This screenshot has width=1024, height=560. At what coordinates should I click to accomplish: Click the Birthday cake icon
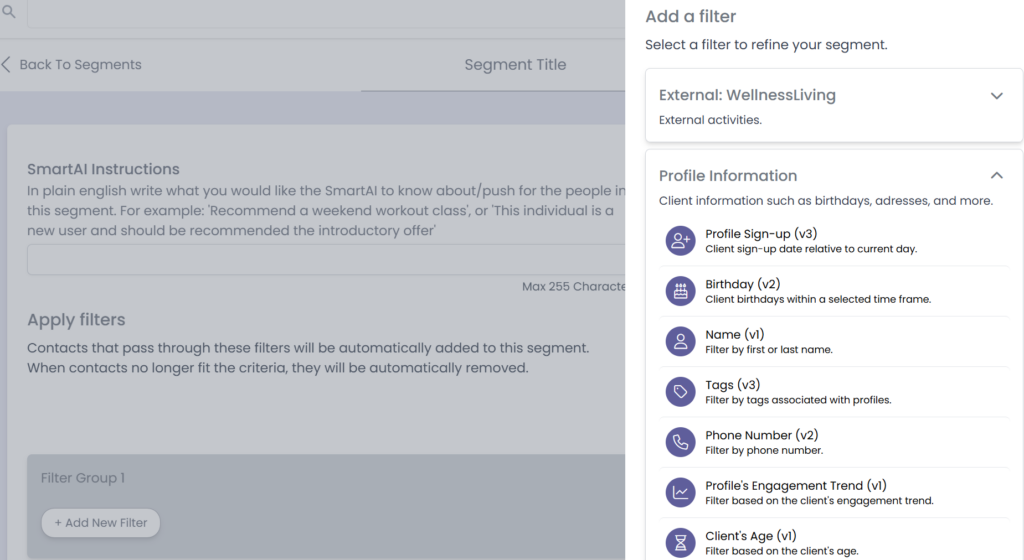681,291
